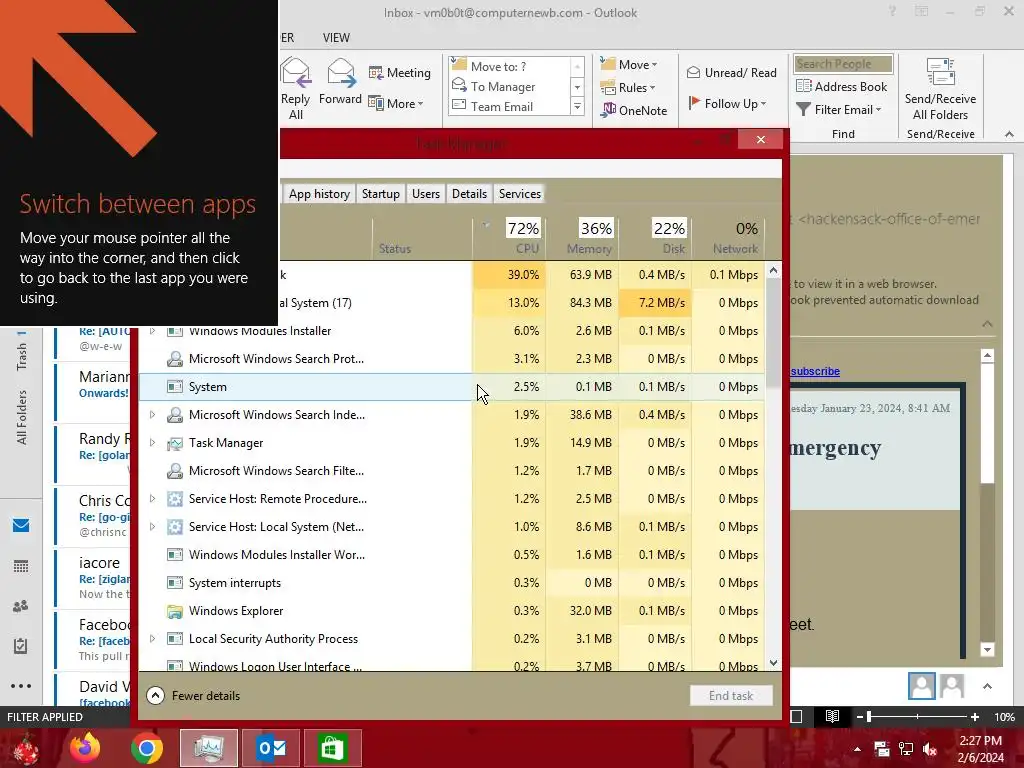Click the Unread/Read envelope icon
Screen dimensions: 1024x768
(x=694, y=72)
